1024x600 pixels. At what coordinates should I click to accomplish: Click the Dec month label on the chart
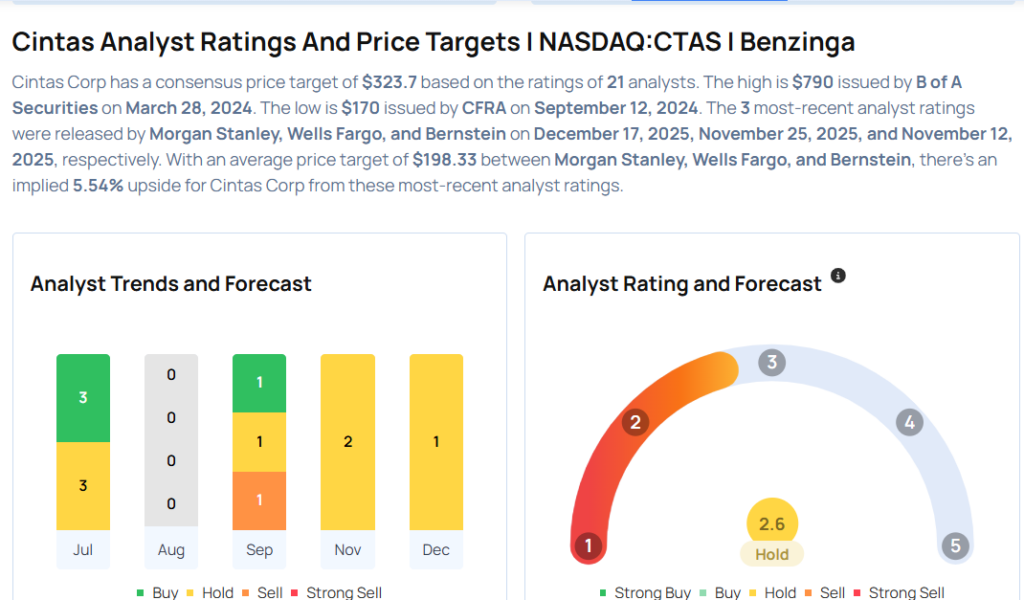[x=436, y=550]
